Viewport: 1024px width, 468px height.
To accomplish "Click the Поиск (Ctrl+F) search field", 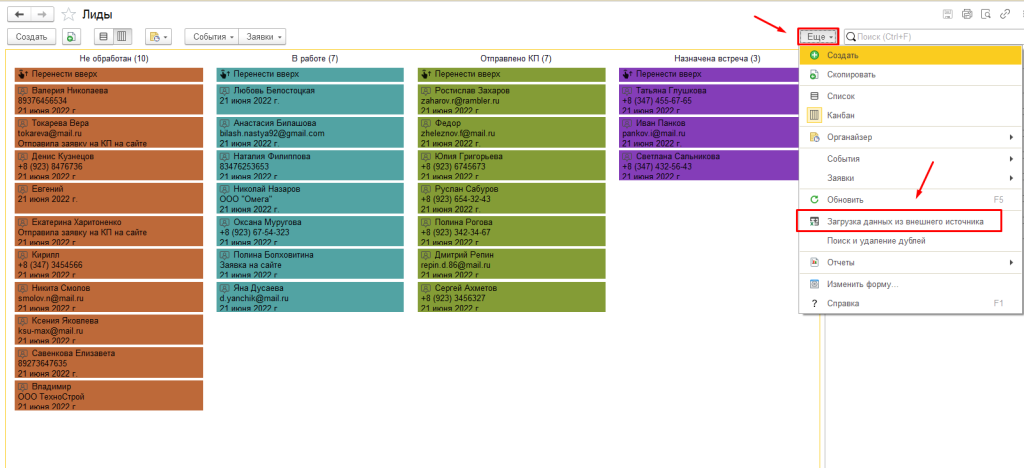I will click(933, 37).
